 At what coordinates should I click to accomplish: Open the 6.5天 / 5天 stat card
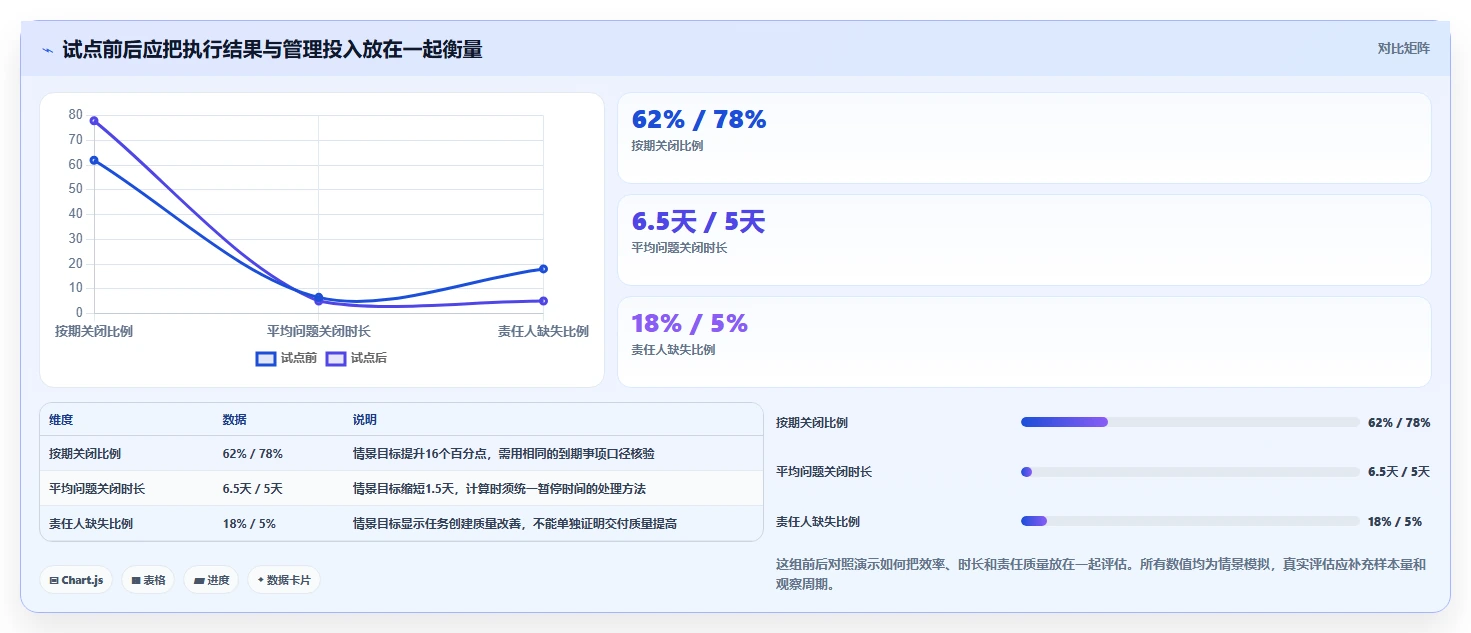click(x=1024, y=240)
